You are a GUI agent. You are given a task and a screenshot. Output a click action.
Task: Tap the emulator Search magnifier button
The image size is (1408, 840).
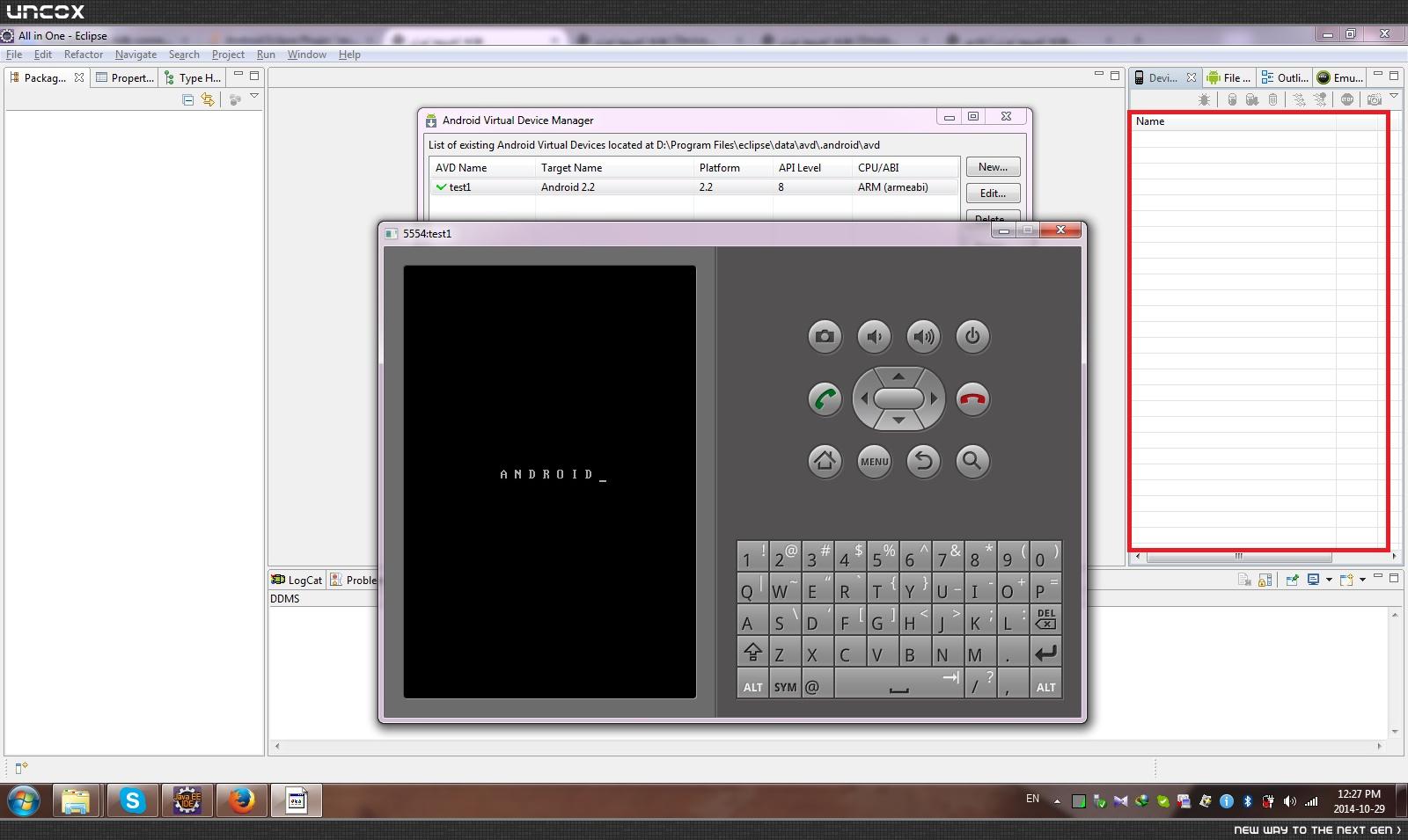(x=972, y=461)
